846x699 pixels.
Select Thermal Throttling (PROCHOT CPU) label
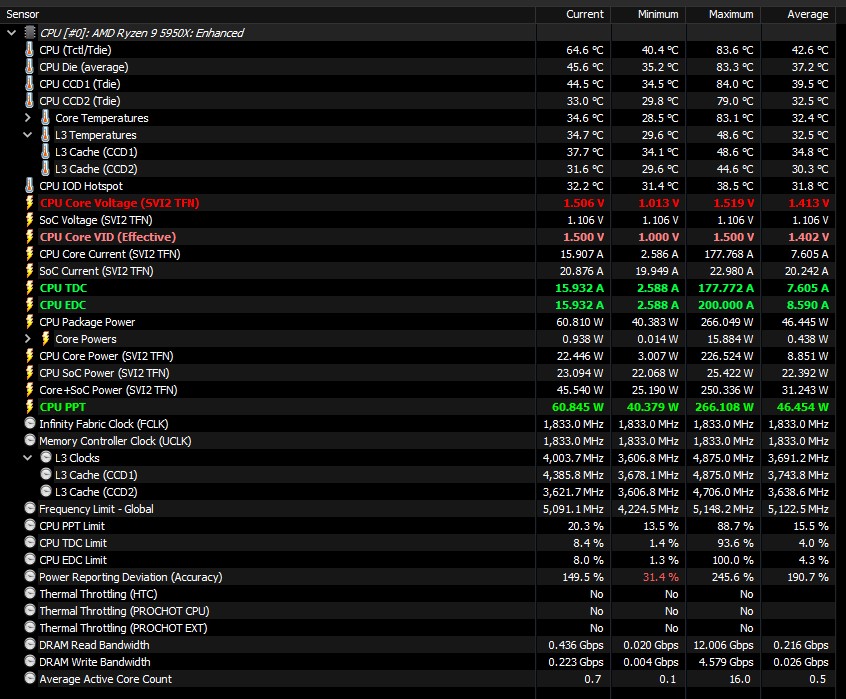(x=124, y=611)
